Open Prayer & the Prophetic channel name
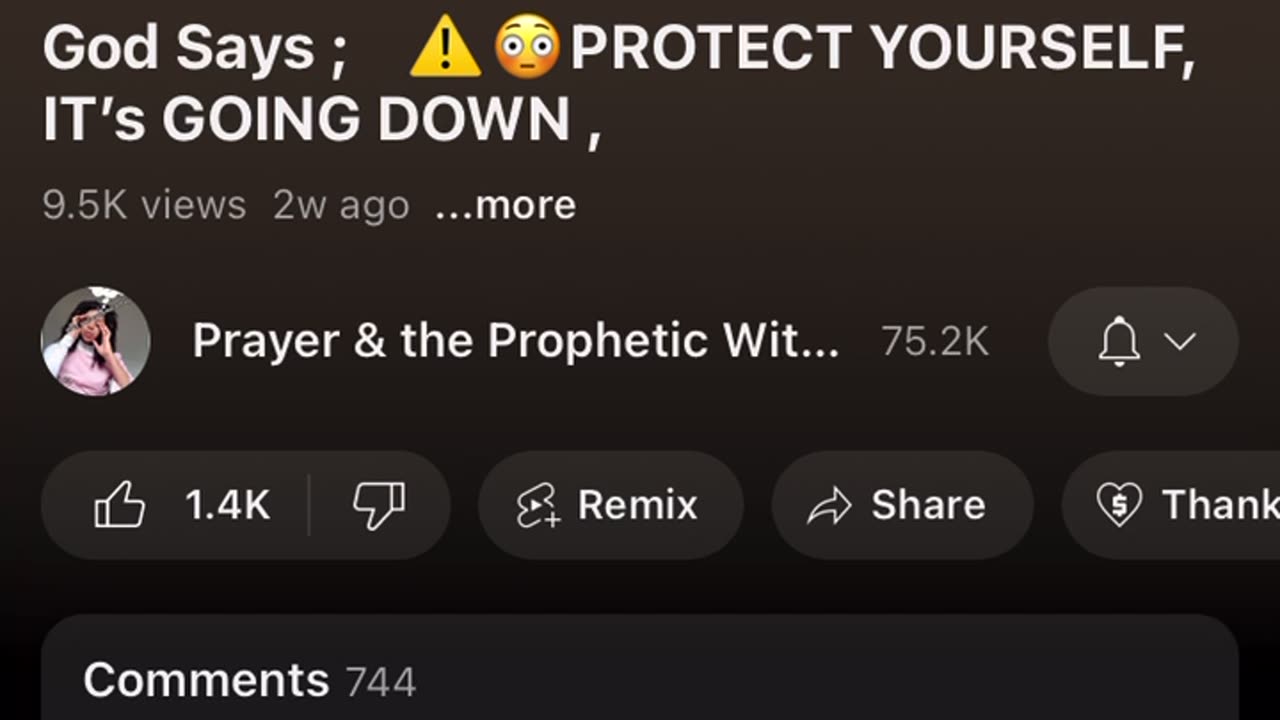1280x720 pixels. tap(516, 341)
